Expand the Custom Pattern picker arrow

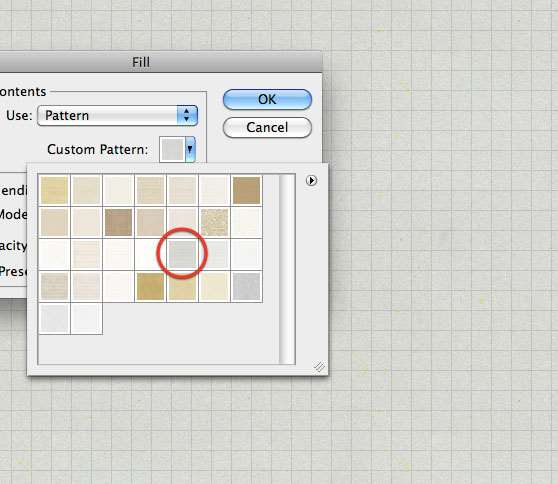[x=190, y=149]
